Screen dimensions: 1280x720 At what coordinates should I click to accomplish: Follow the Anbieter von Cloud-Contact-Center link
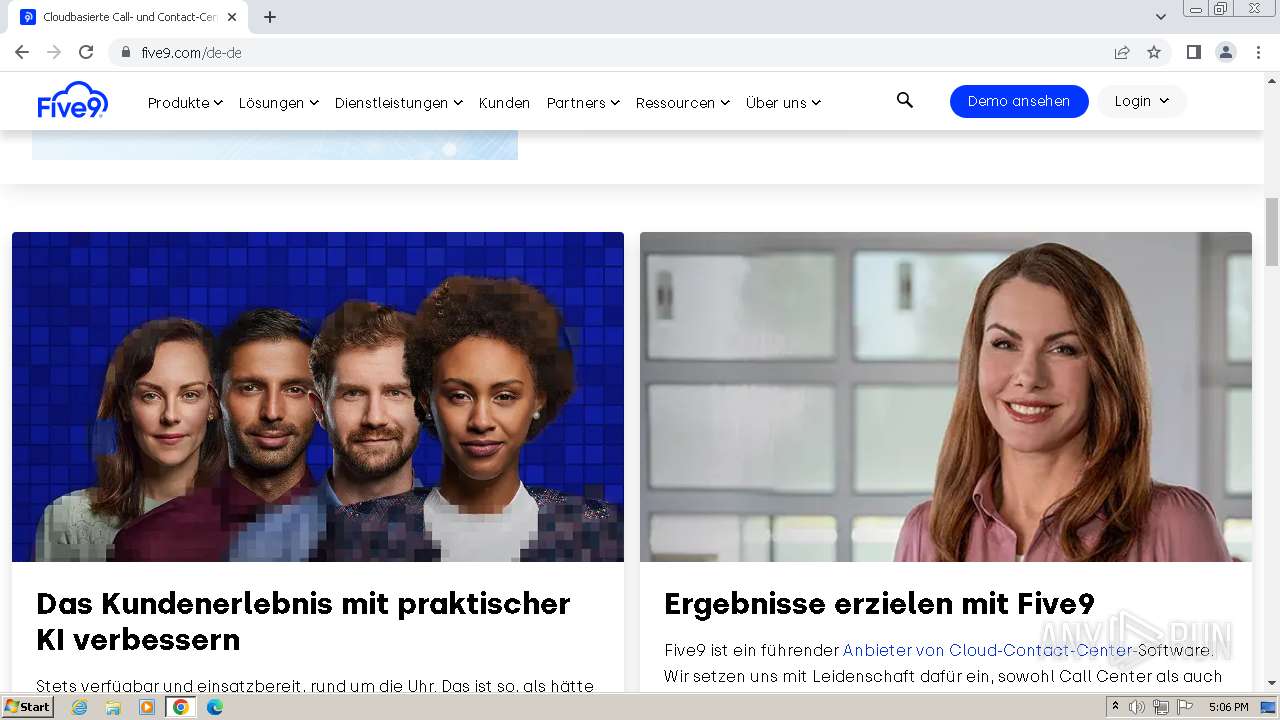coord(988,650)
